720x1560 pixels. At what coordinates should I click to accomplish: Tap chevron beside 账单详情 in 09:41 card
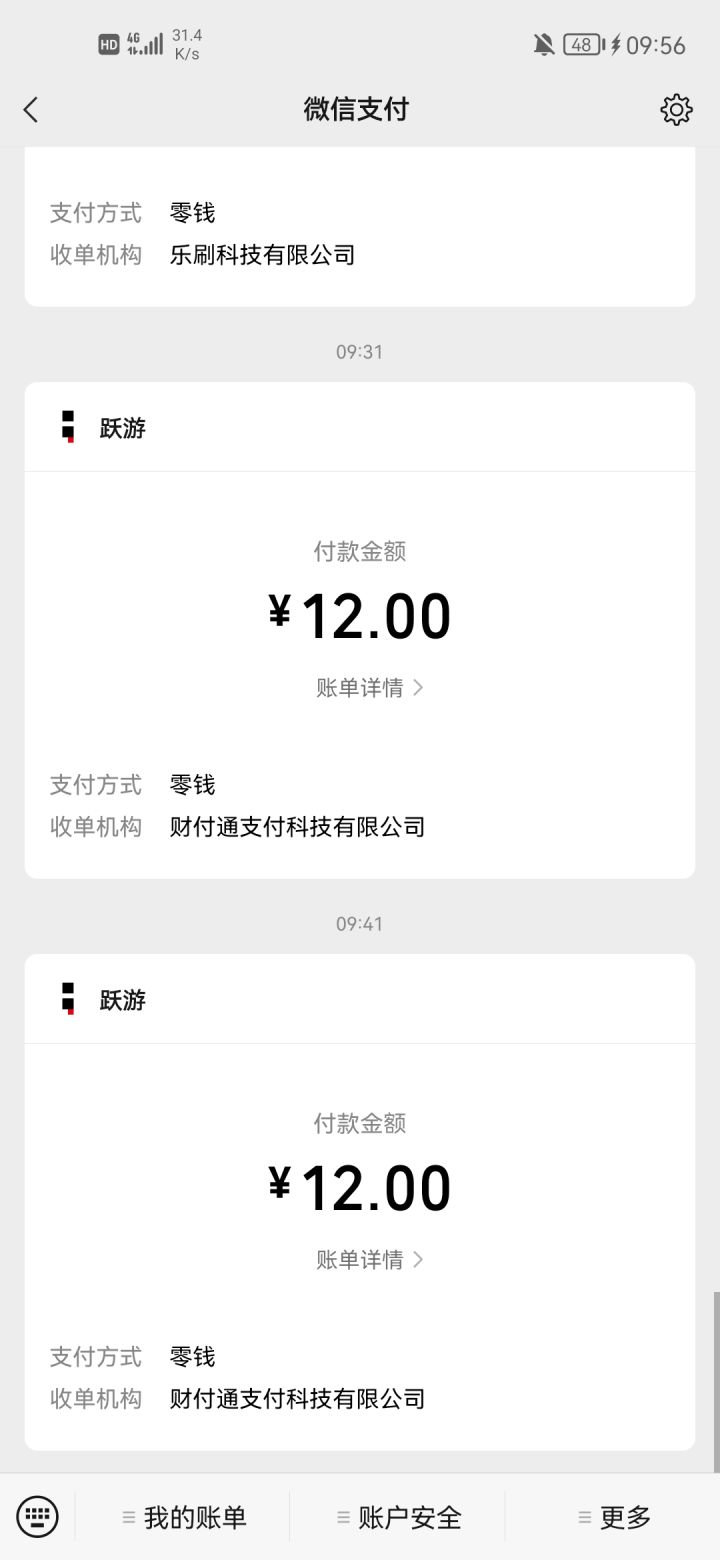pos(418,1260)
